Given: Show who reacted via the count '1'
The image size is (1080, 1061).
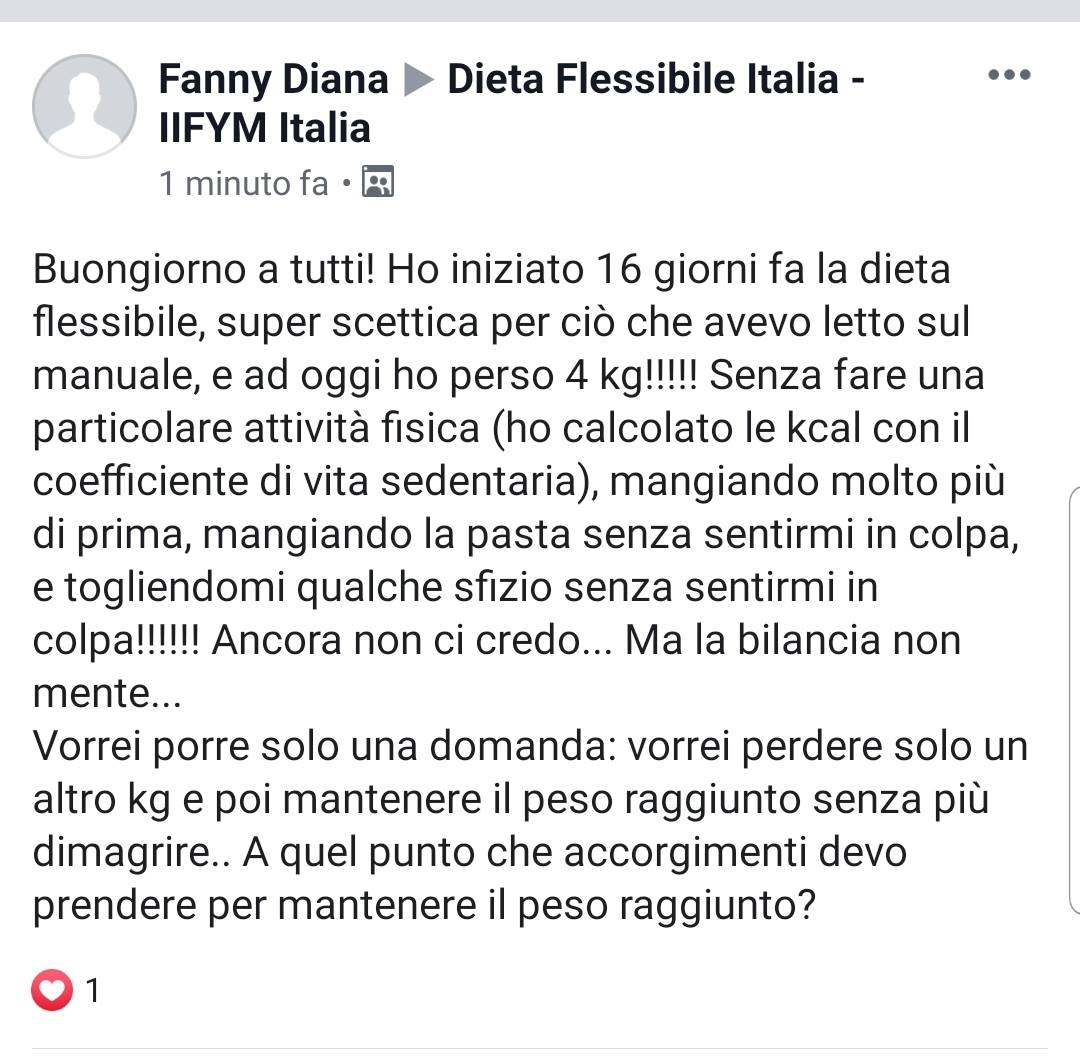Looking at the screenshot, I should click(93, 991).
